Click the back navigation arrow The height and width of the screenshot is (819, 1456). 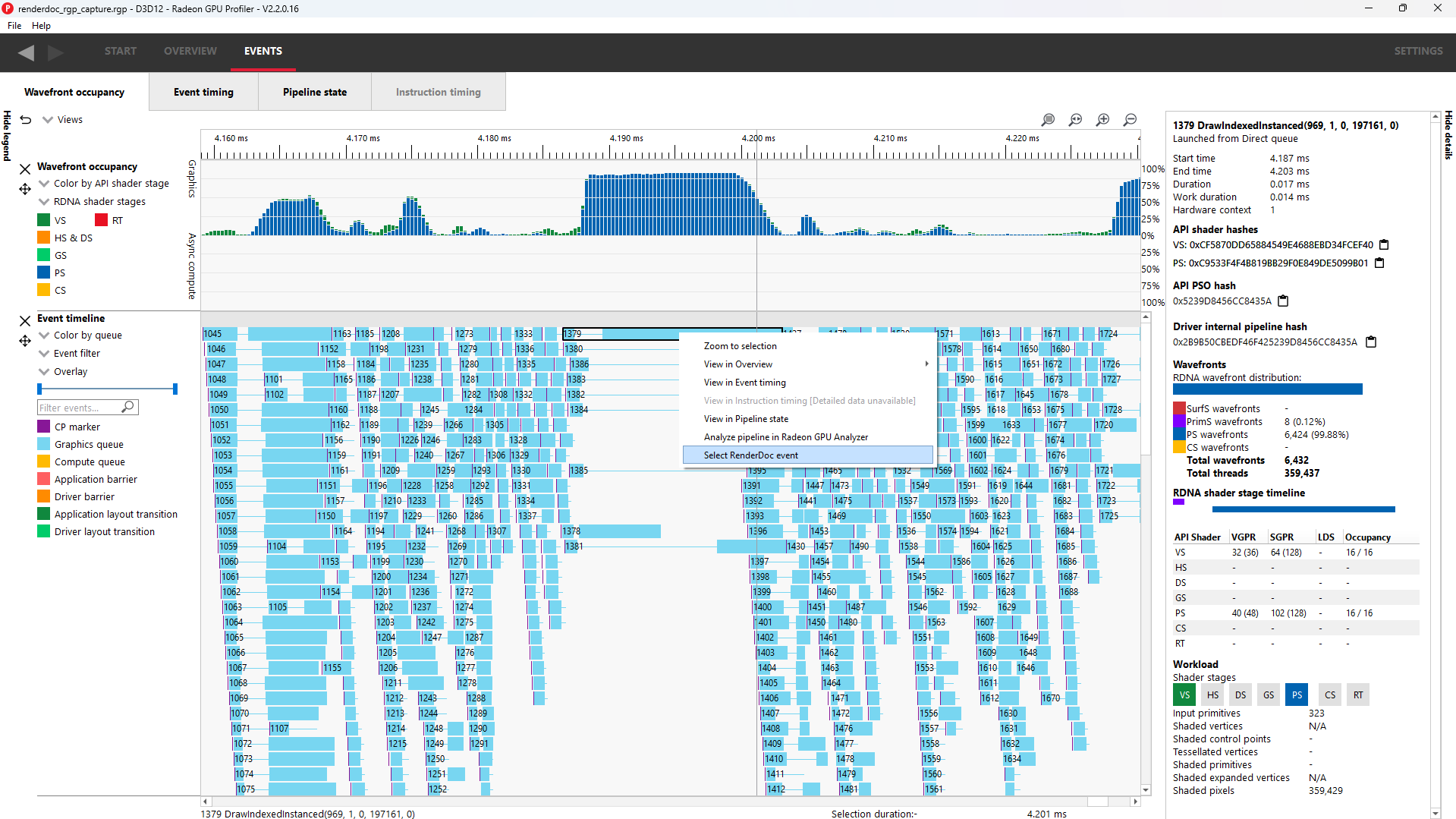[x=26, y=52]
